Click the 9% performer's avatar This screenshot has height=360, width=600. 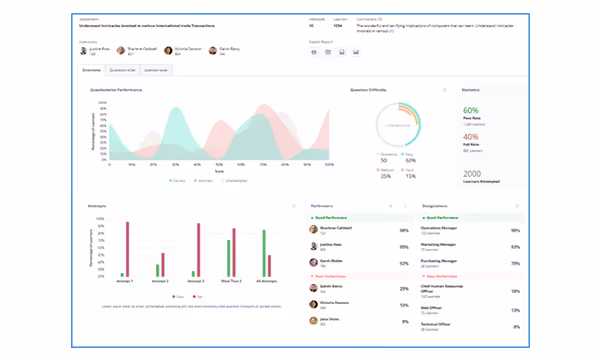pyautogui.click(x=313, y=321)
